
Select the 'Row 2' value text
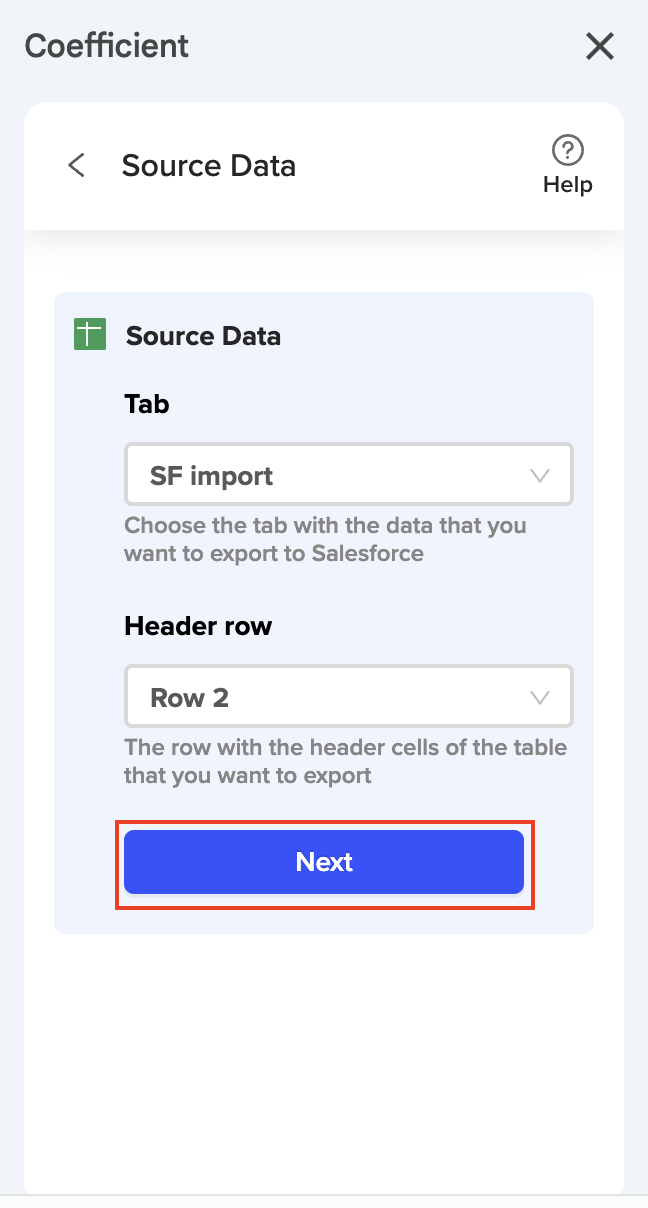189,697
